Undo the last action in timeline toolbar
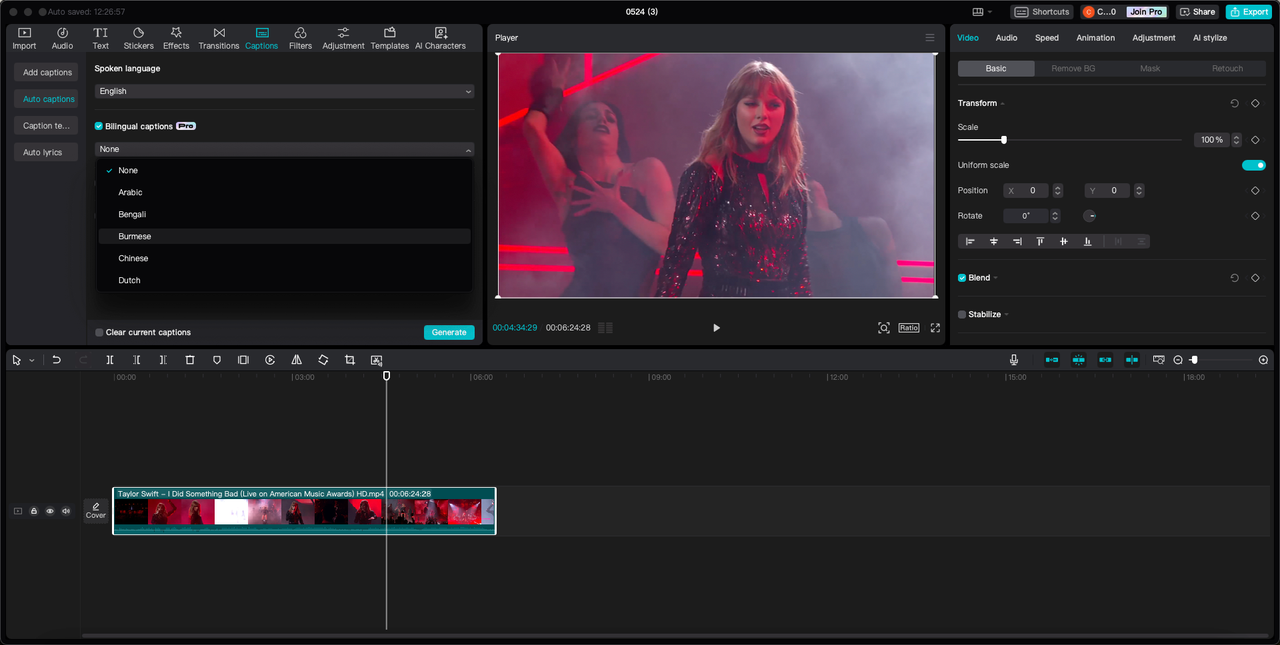 (57, 360)
